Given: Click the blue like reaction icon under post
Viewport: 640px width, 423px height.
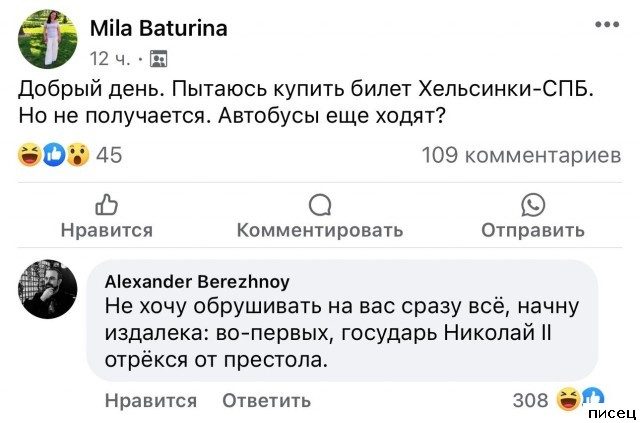Looking at the screenshot, I should (x=53, y=155).
